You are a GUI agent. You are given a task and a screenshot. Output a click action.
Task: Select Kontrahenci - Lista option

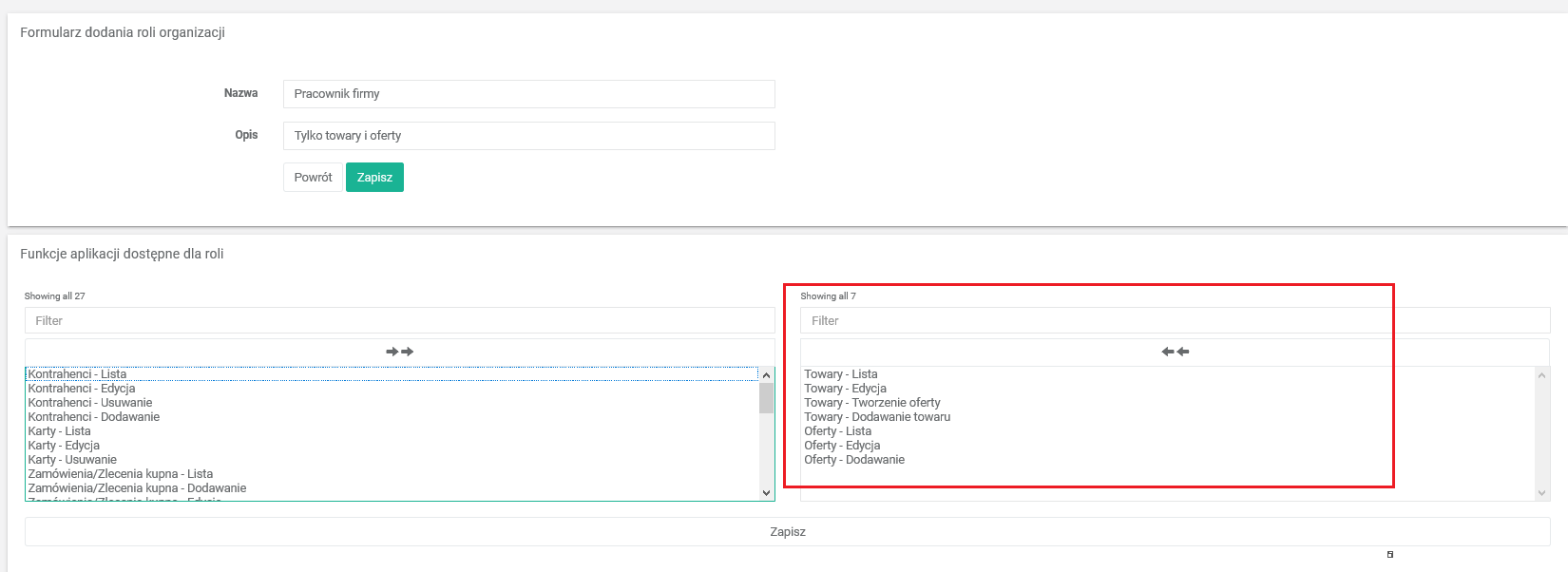(78, 374)
